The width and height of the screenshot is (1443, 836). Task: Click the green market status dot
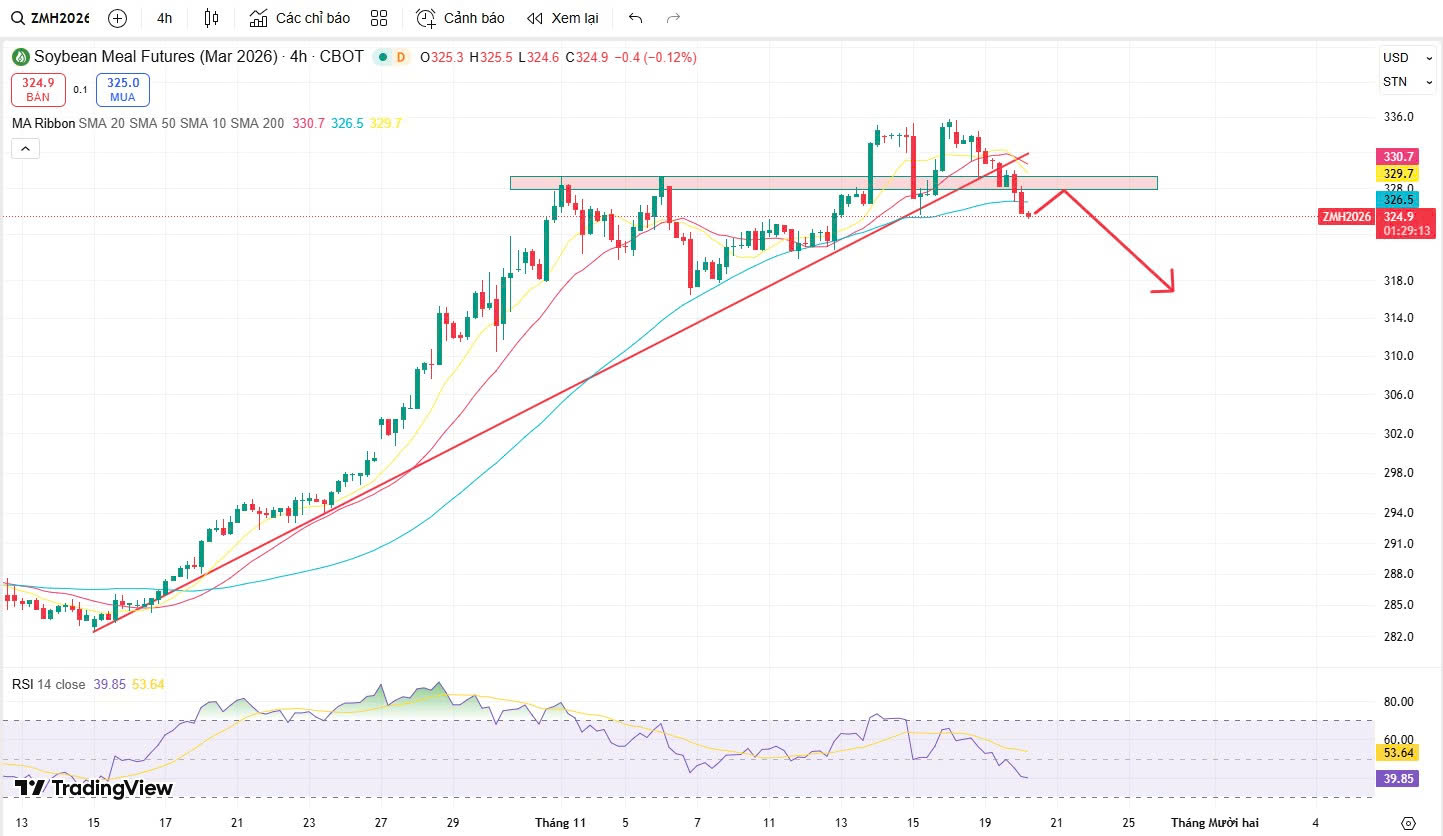(381, 57)
